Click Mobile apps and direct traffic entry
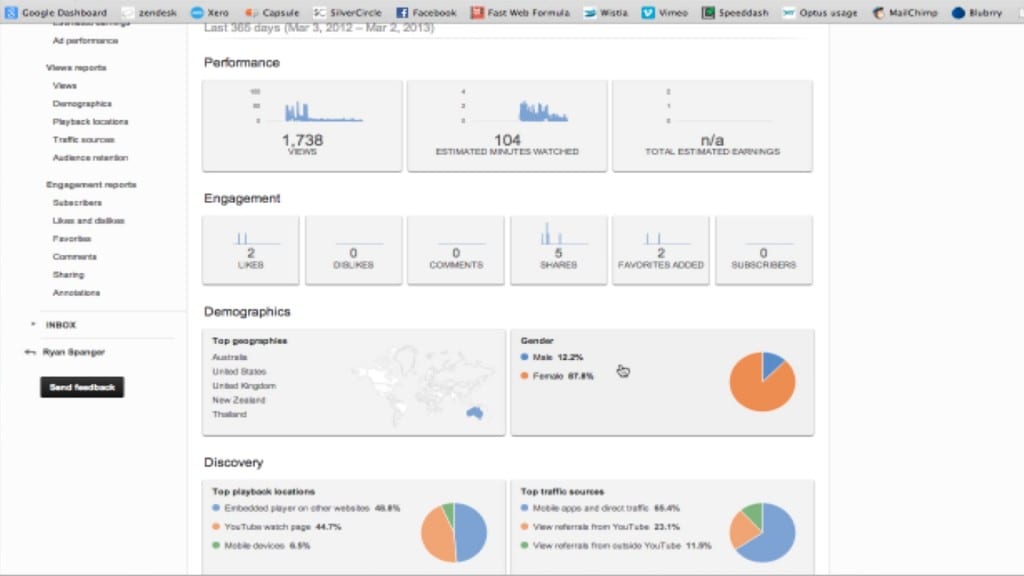The height and width of the screenshot is (576, 1024). coord(600,508)
